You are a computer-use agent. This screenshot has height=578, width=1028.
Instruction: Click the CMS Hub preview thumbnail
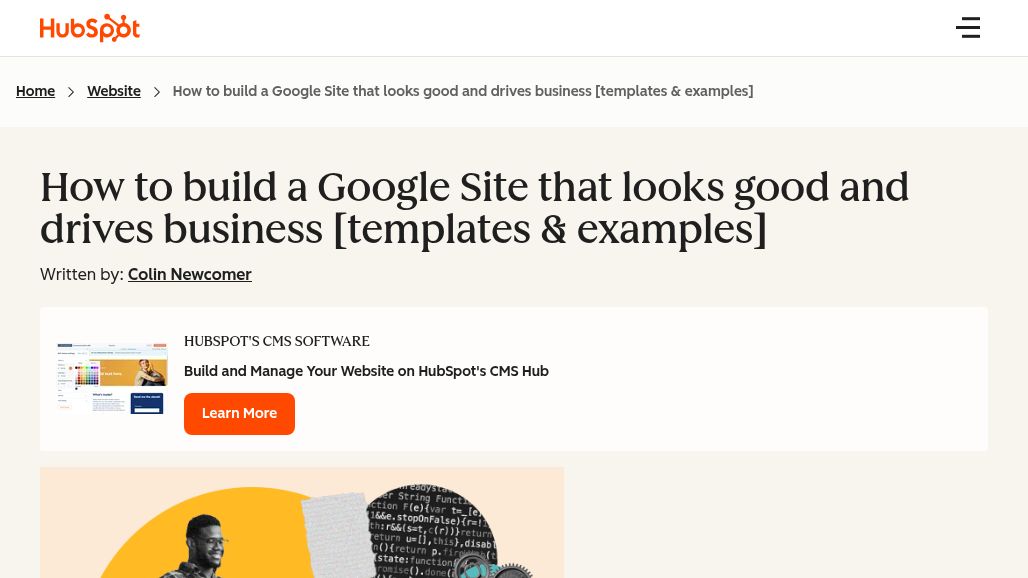point(112,377)
